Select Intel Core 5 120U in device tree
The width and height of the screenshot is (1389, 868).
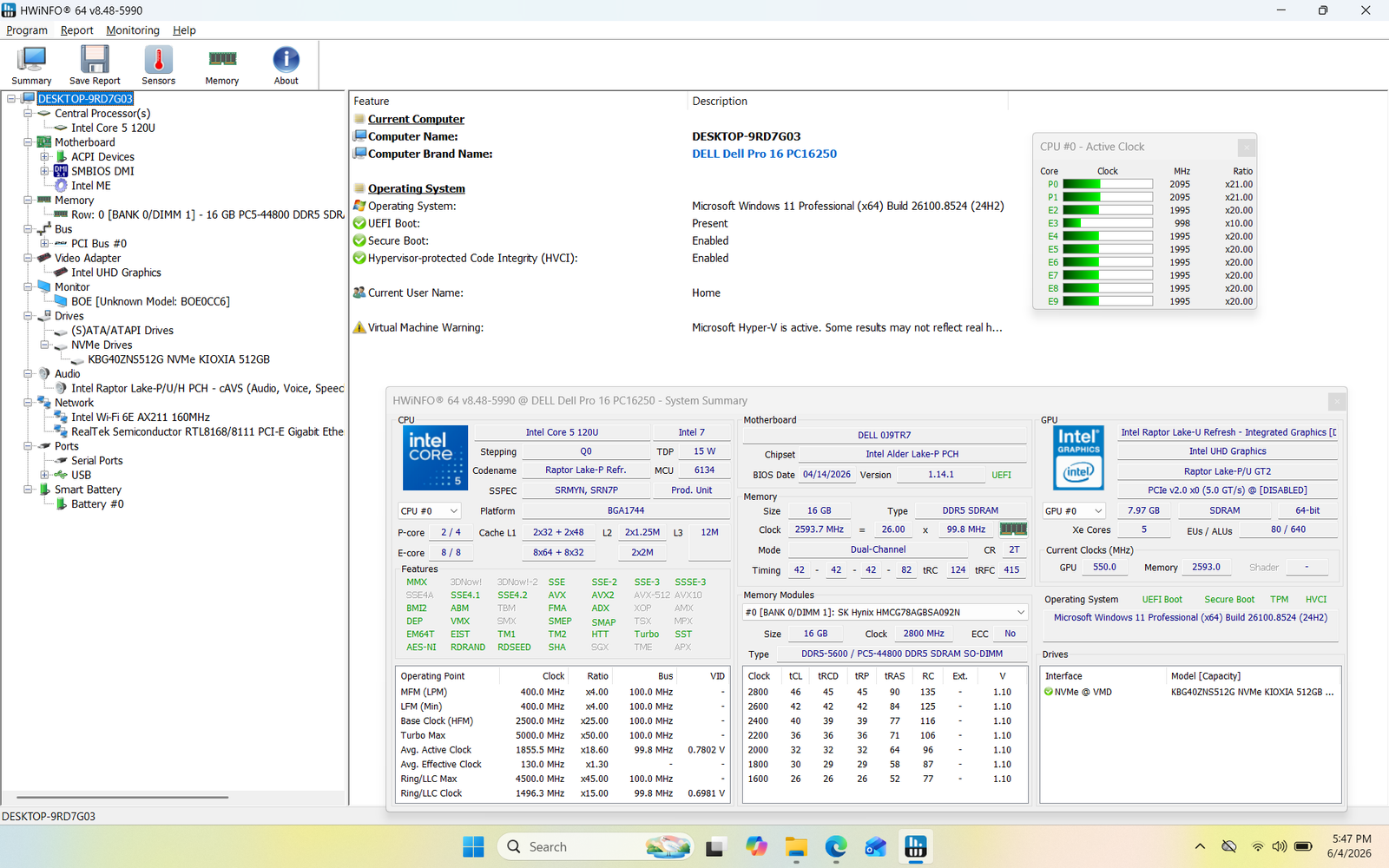[113, 128]
